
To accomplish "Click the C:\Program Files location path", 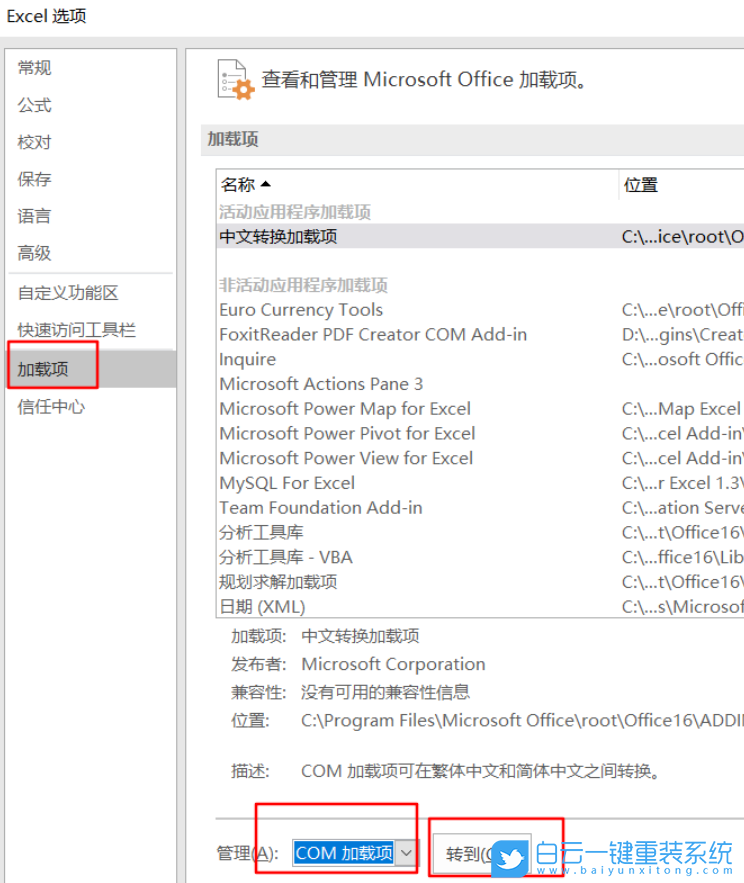I will [522, 721].
